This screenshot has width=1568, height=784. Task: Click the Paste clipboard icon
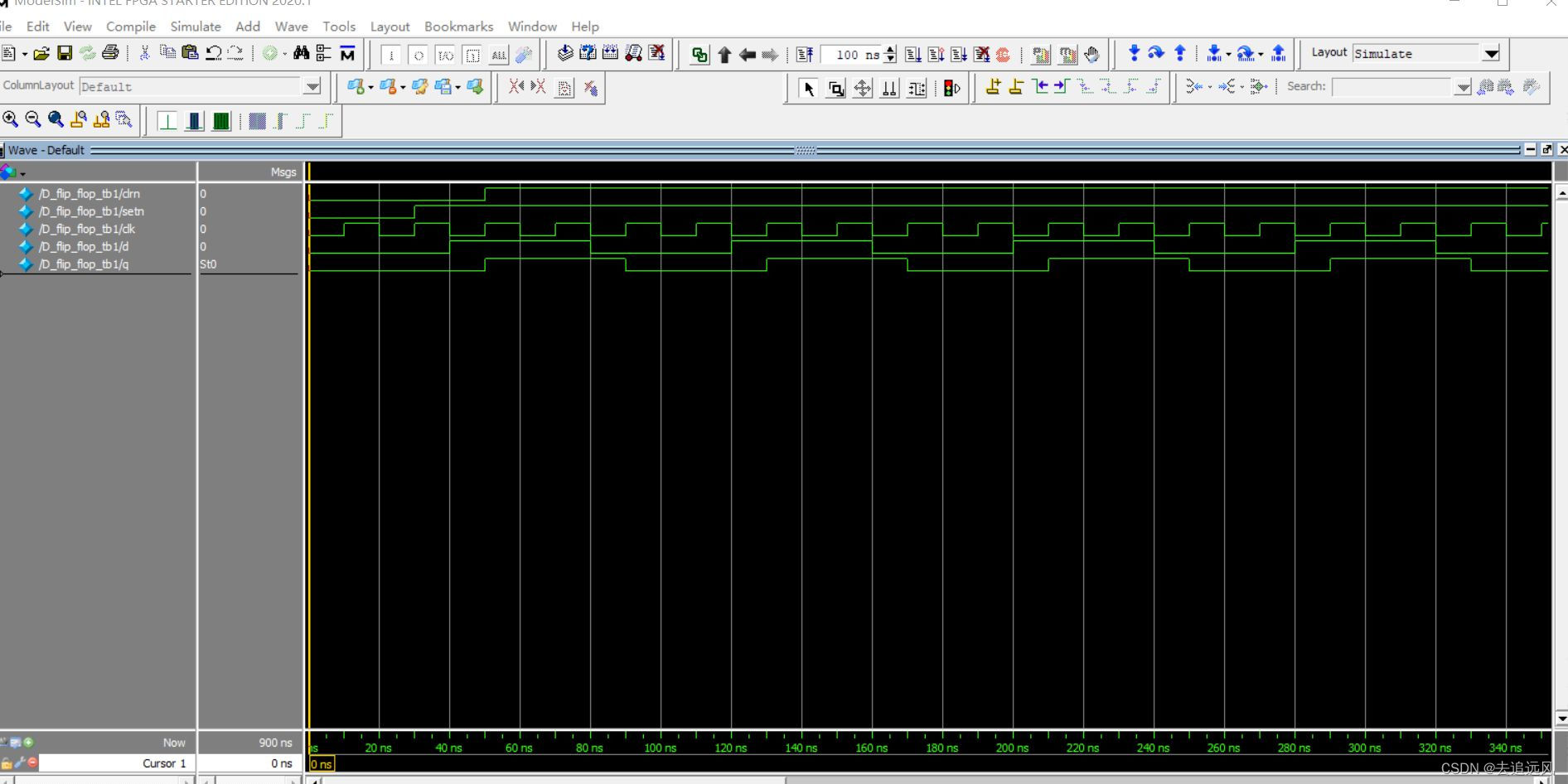(190, 54)
